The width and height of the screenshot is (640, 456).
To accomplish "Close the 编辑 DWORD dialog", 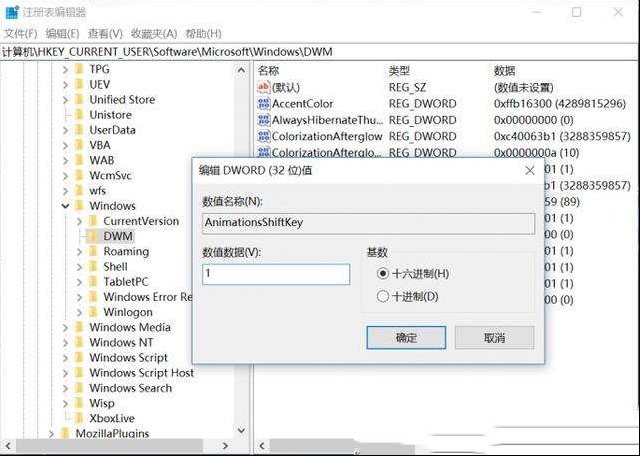I will (x=530, y=170).
